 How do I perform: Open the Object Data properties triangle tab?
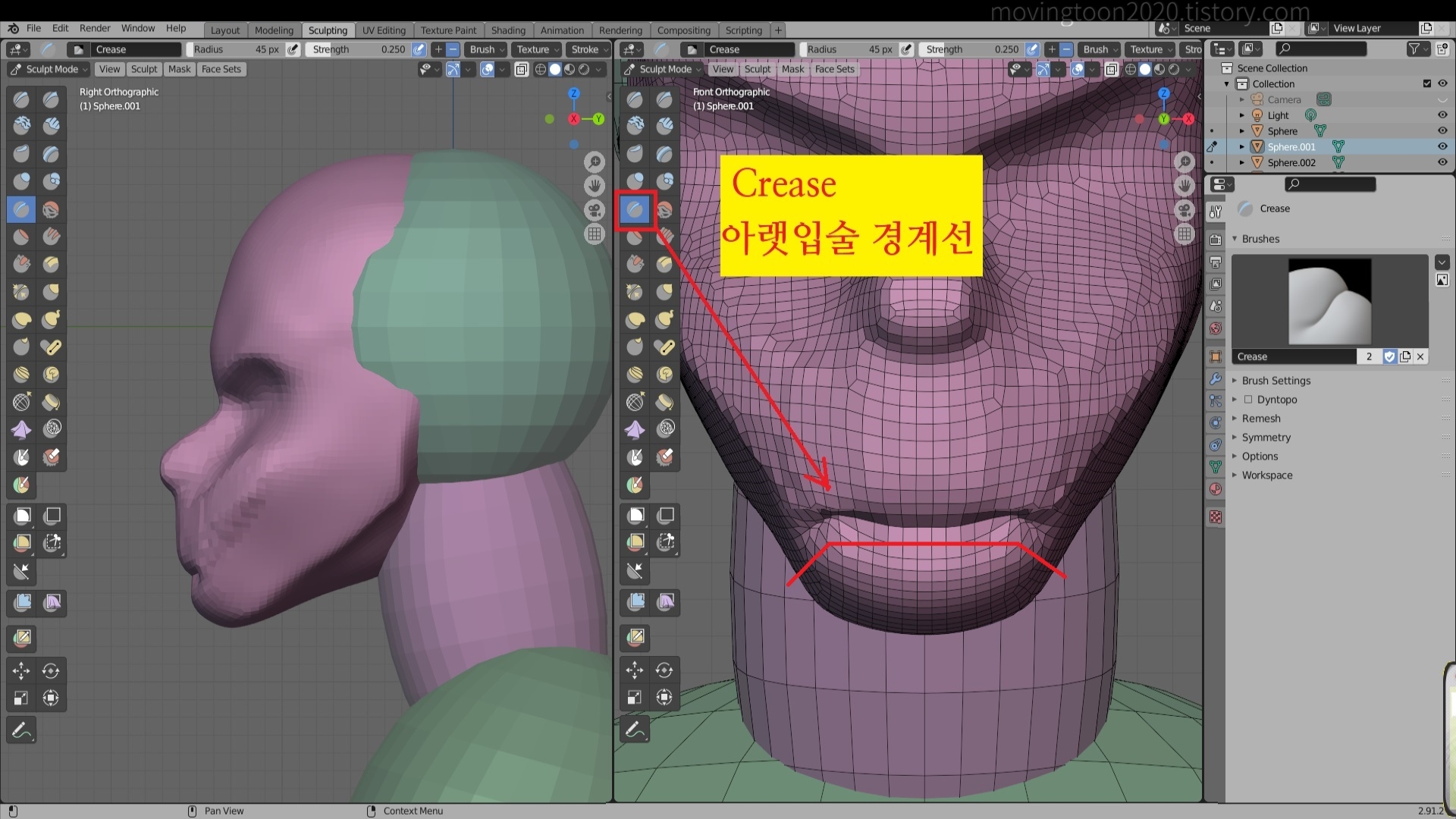coord(1216,467)
